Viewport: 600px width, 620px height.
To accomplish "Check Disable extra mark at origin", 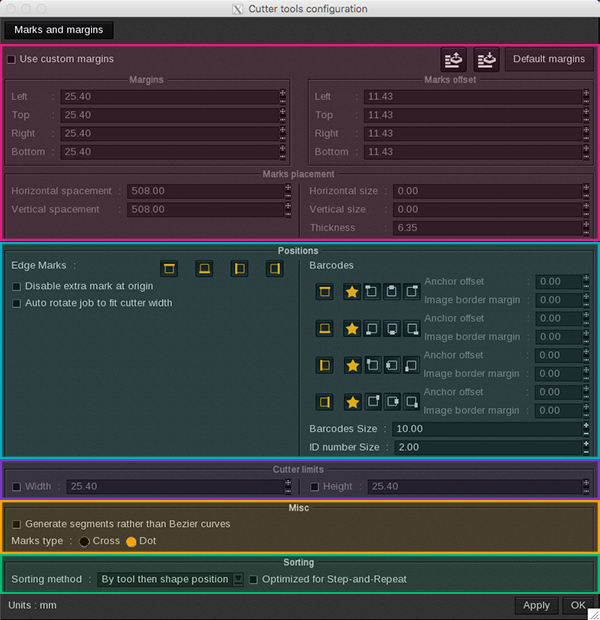I will 17,286.
